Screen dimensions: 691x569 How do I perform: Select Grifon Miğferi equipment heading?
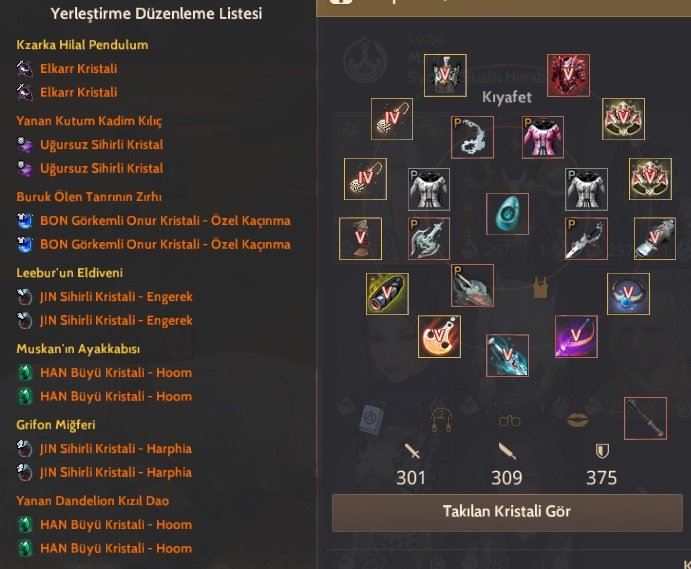56,425
